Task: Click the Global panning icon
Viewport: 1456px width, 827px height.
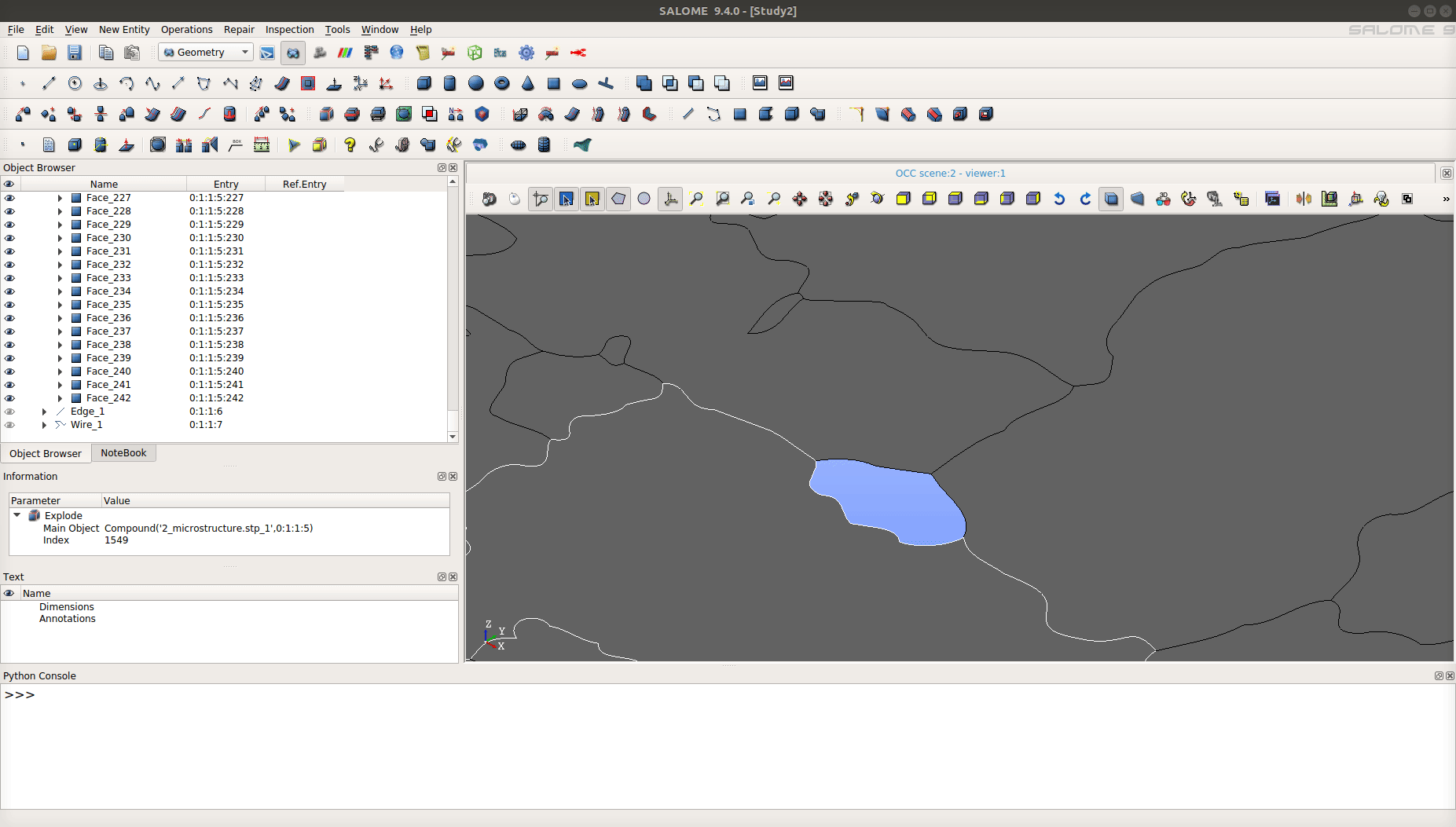Action: (826, 199)
